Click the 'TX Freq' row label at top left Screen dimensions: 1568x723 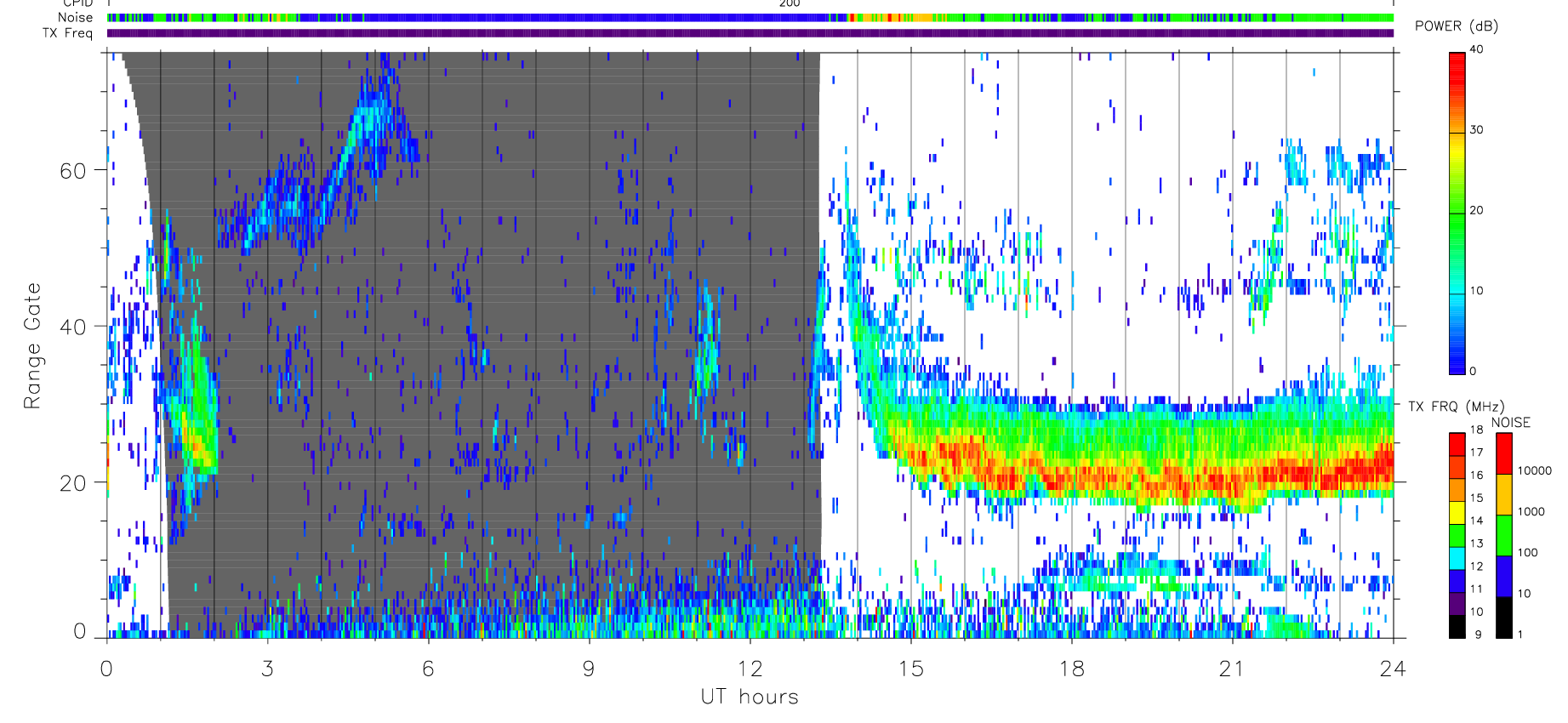(67, 33)
